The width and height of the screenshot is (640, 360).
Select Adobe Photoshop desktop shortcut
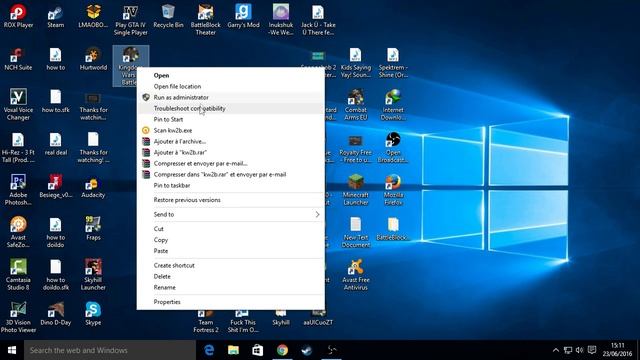[18, 189]
